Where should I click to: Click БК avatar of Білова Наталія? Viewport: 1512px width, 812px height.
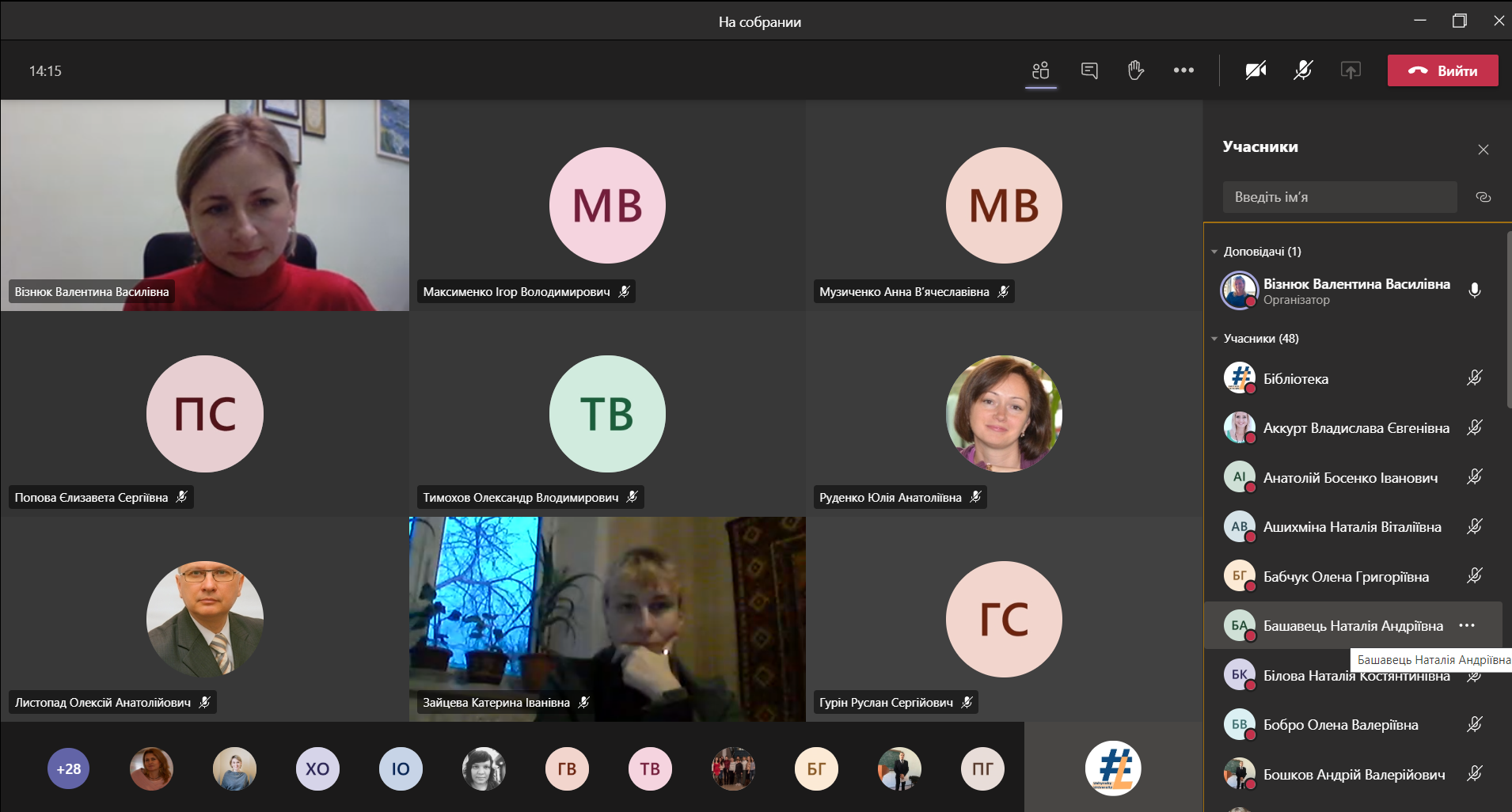tap(1240, 675)
